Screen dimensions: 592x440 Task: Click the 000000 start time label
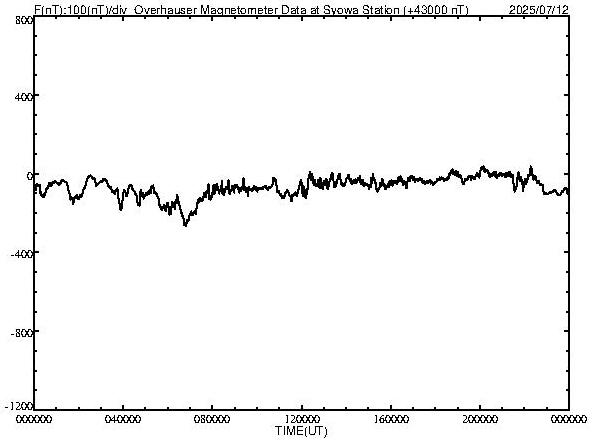coord(34,419)
